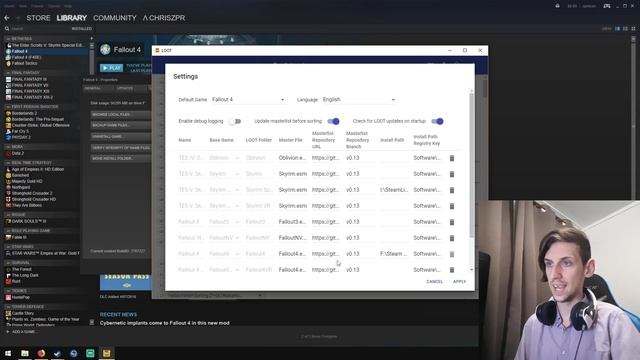Click the Season Pass DLC thumbnail
The height and width of the screenshot is (360, 640).
pyautogui.click(x=126, y=282)
